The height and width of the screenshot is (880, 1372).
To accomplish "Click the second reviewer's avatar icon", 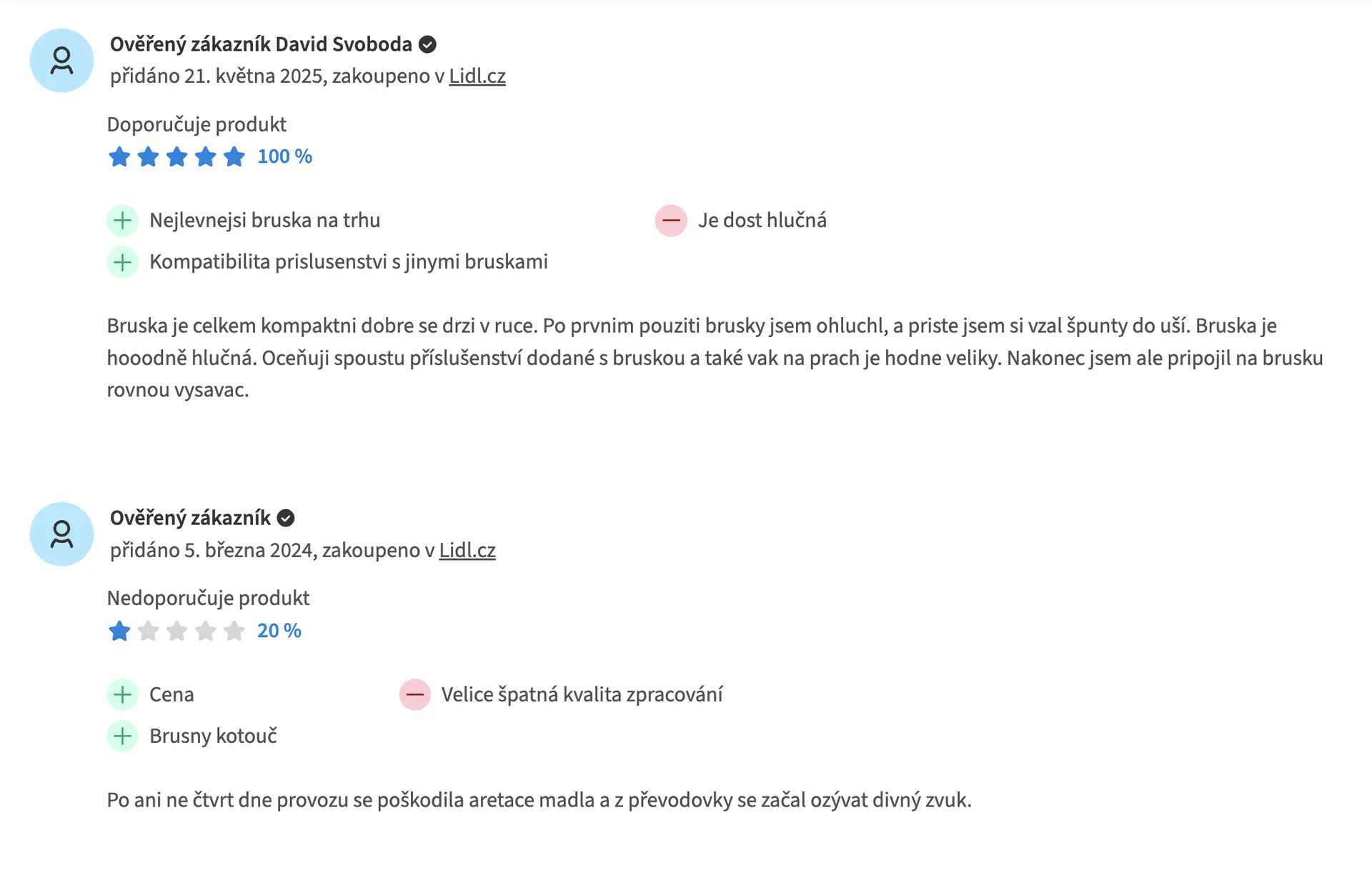I will (61, 534).
